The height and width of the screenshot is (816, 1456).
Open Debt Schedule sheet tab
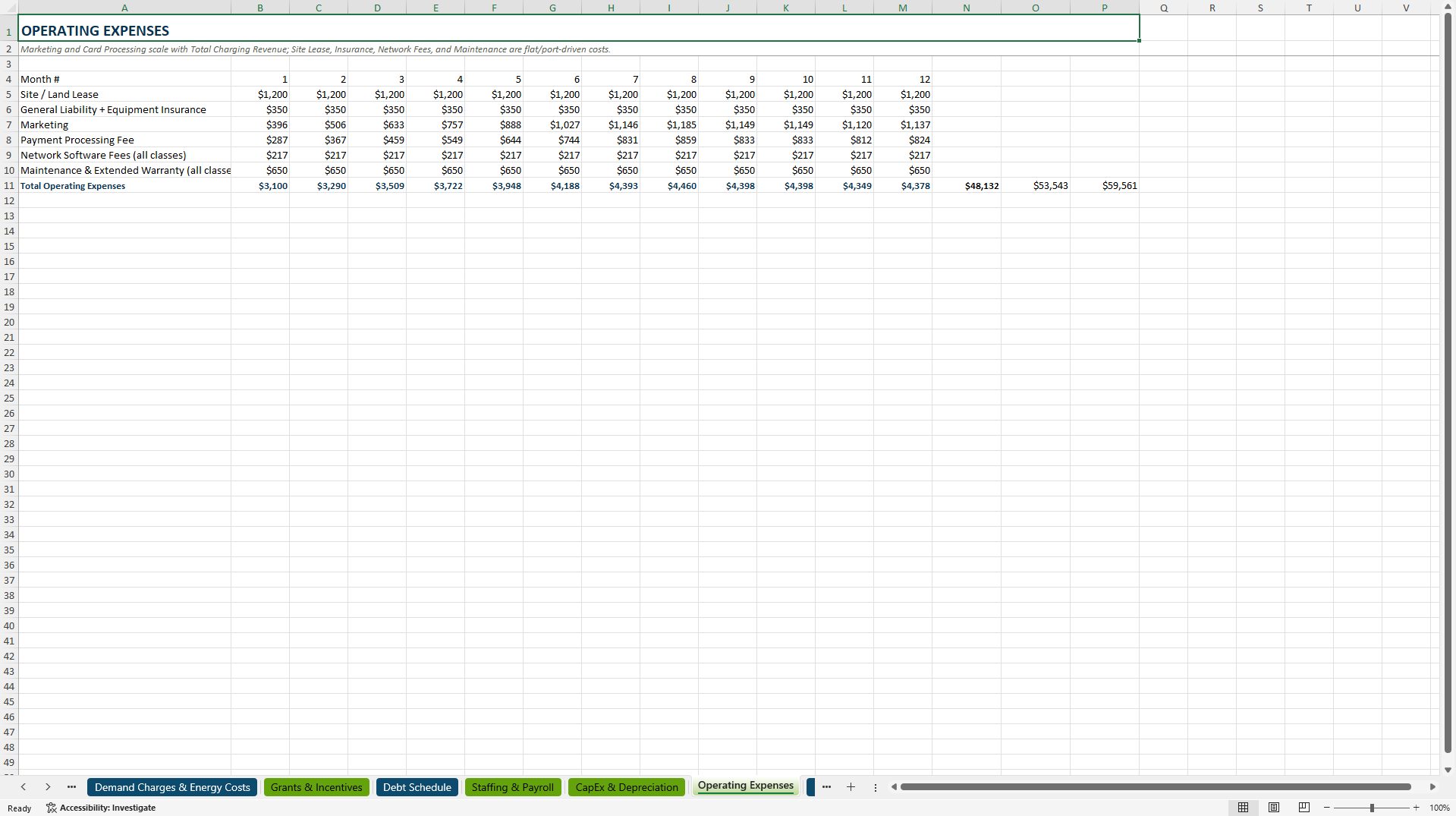tap(417, 787)
